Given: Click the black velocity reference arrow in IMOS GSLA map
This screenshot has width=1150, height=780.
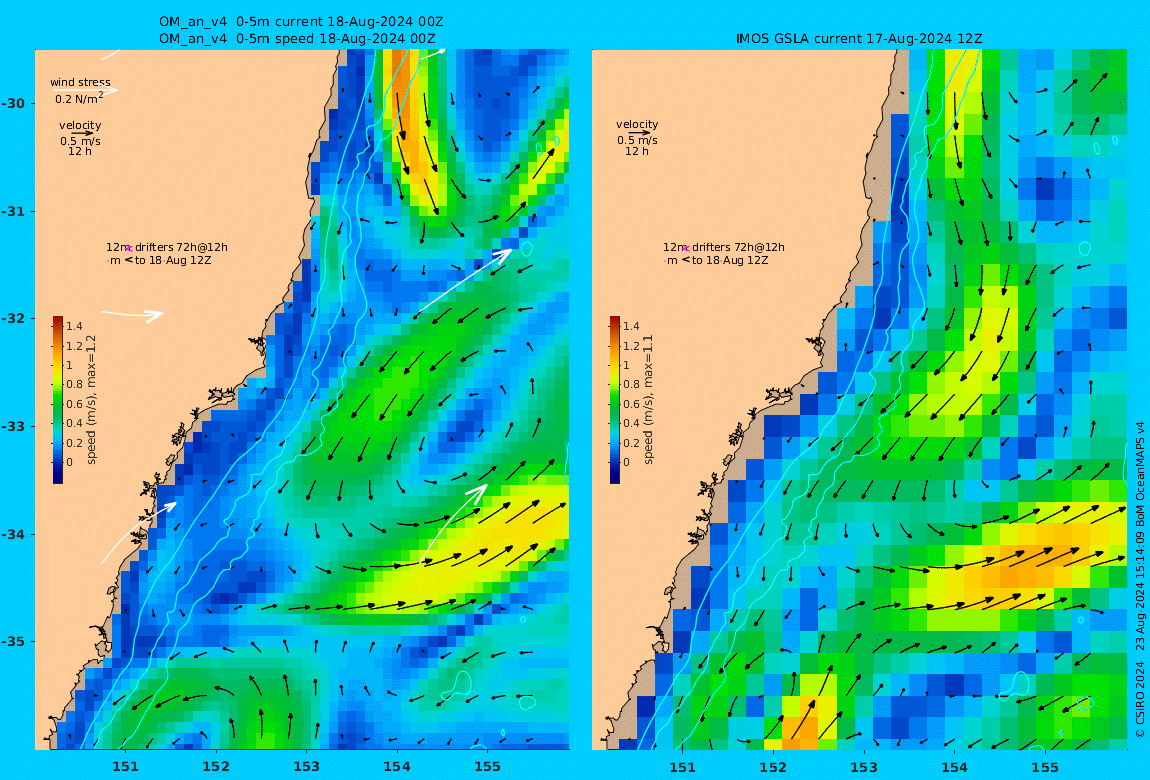Looking at the screenshot, I should (638, 133).
